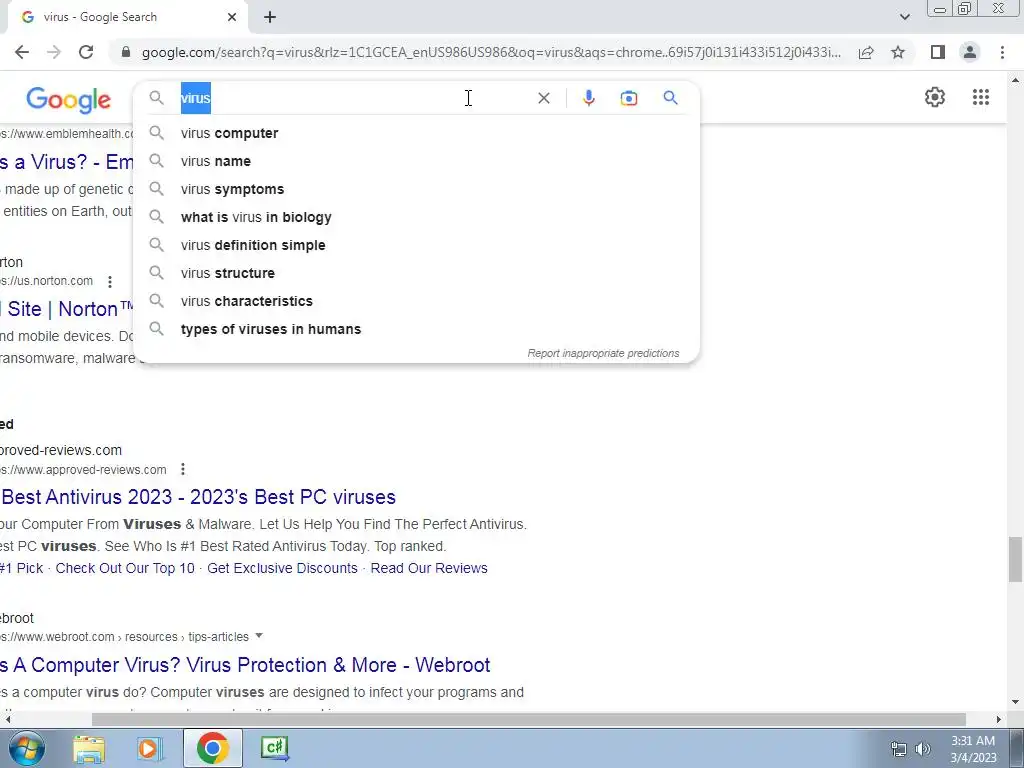Image resolution: width=1024 pixels, height=768 pixels.
Task: Bookmark this page with the star
Action: click(898, 52)
